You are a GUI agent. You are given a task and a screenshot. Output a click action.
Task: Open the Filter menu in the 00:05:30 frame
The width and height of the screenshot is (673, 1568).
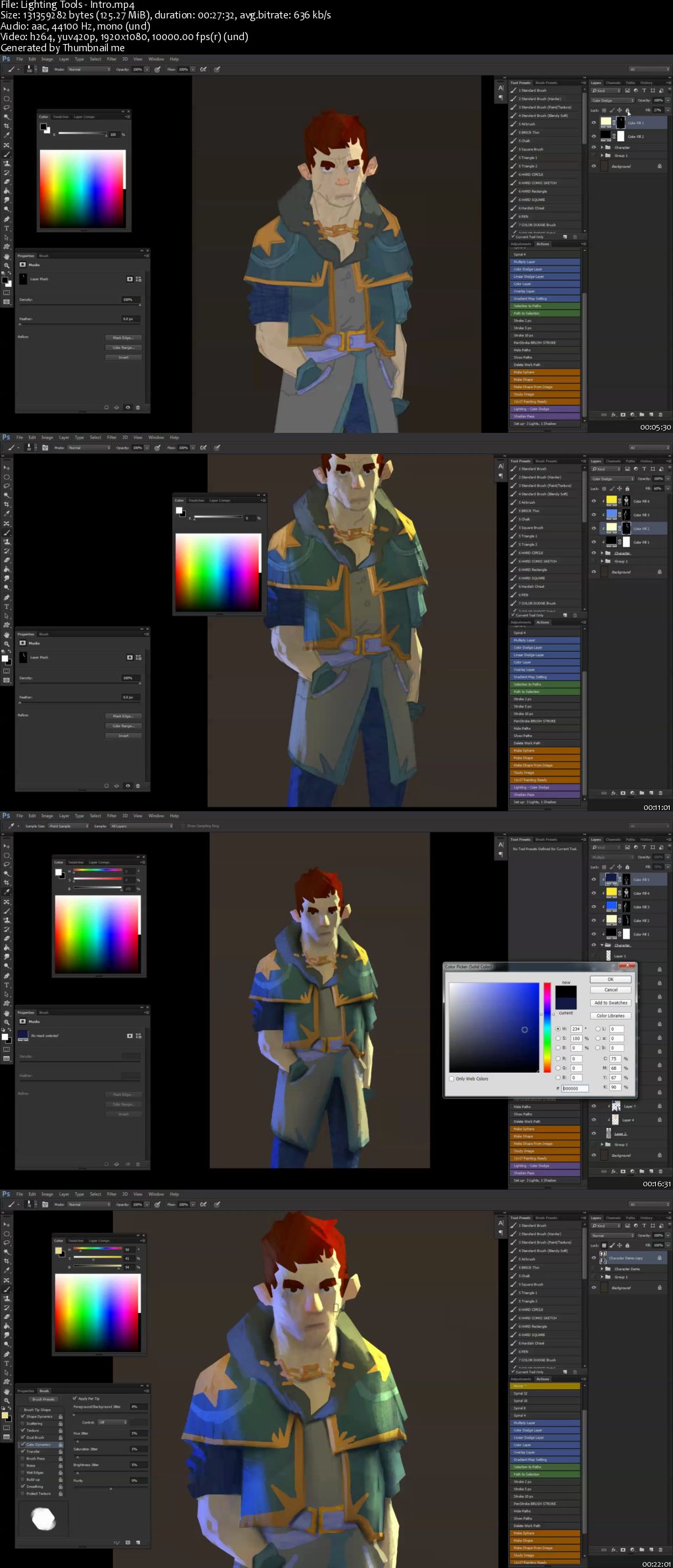click(x=112, y=59)
